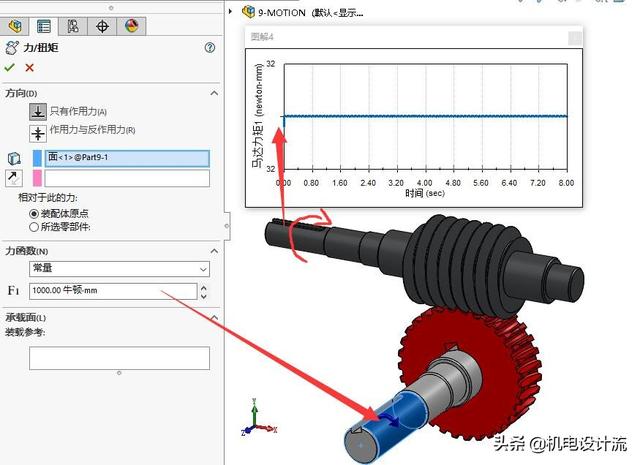640x465 pixels.
Task: Open the 常量 function type dropdown
Action: pos(119,269)
